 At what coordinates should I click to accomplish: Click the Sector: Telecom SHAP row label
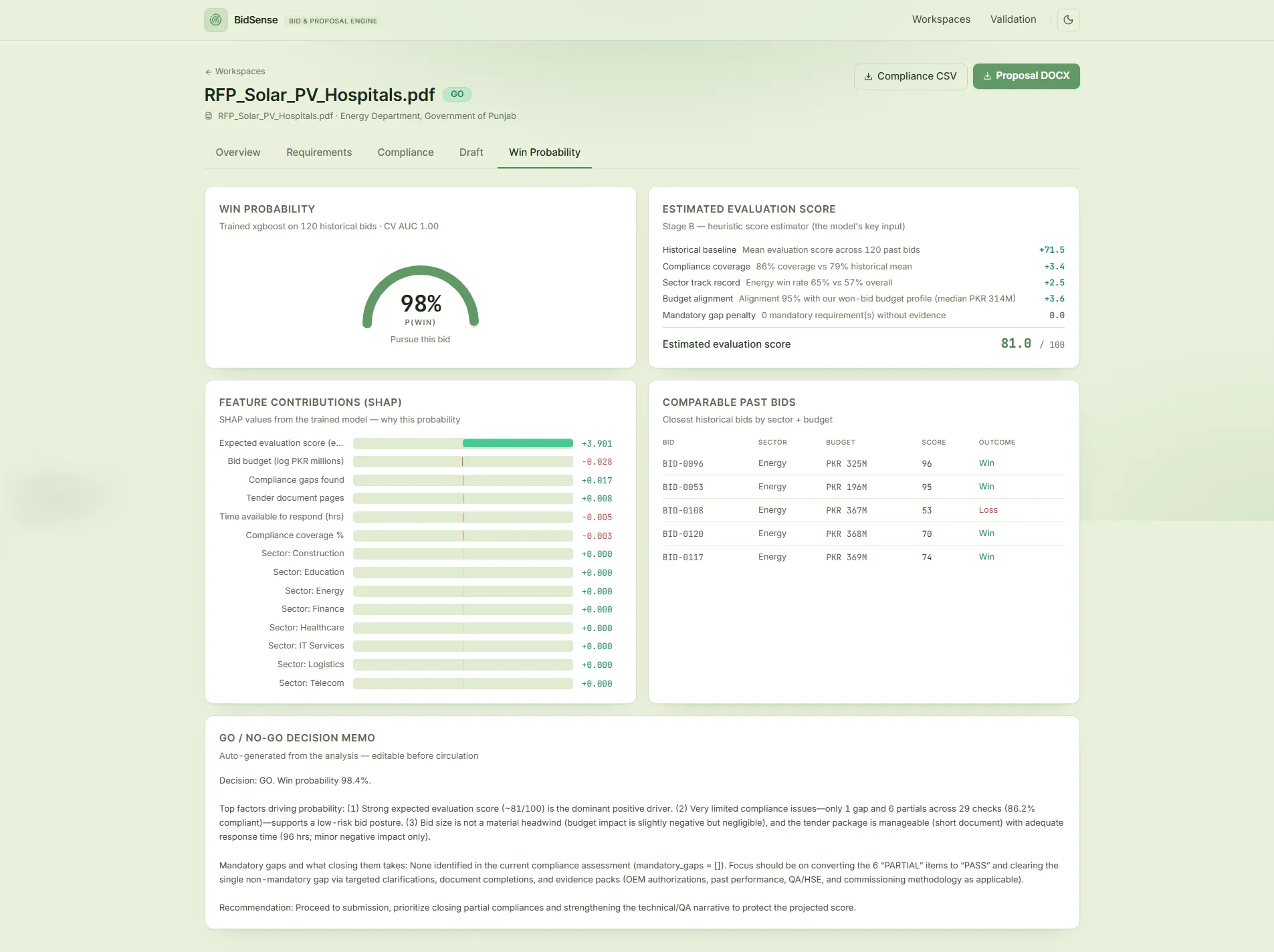pos(312,683)
